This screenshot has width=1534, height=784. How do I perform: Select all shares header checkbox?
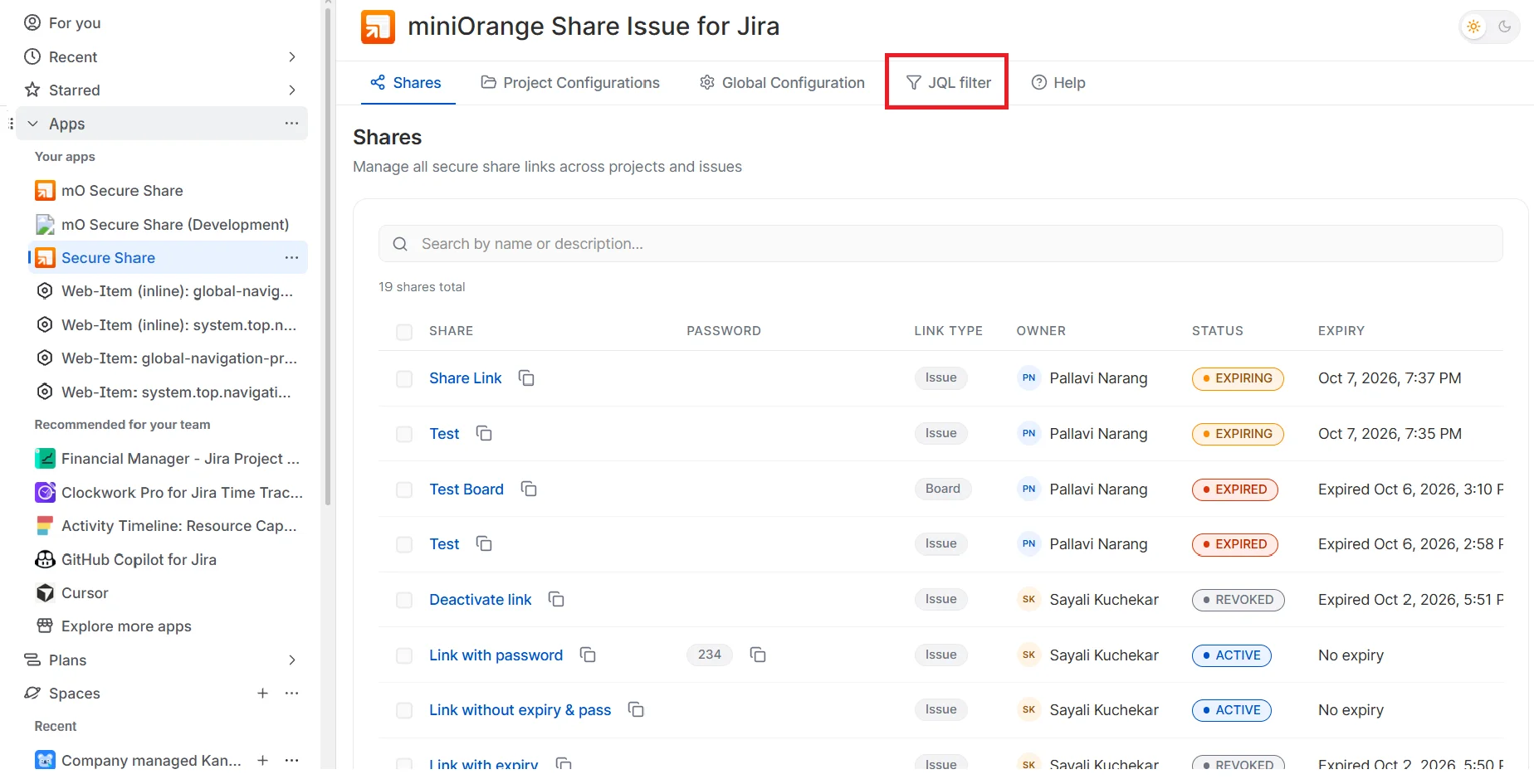coord(404,332)
